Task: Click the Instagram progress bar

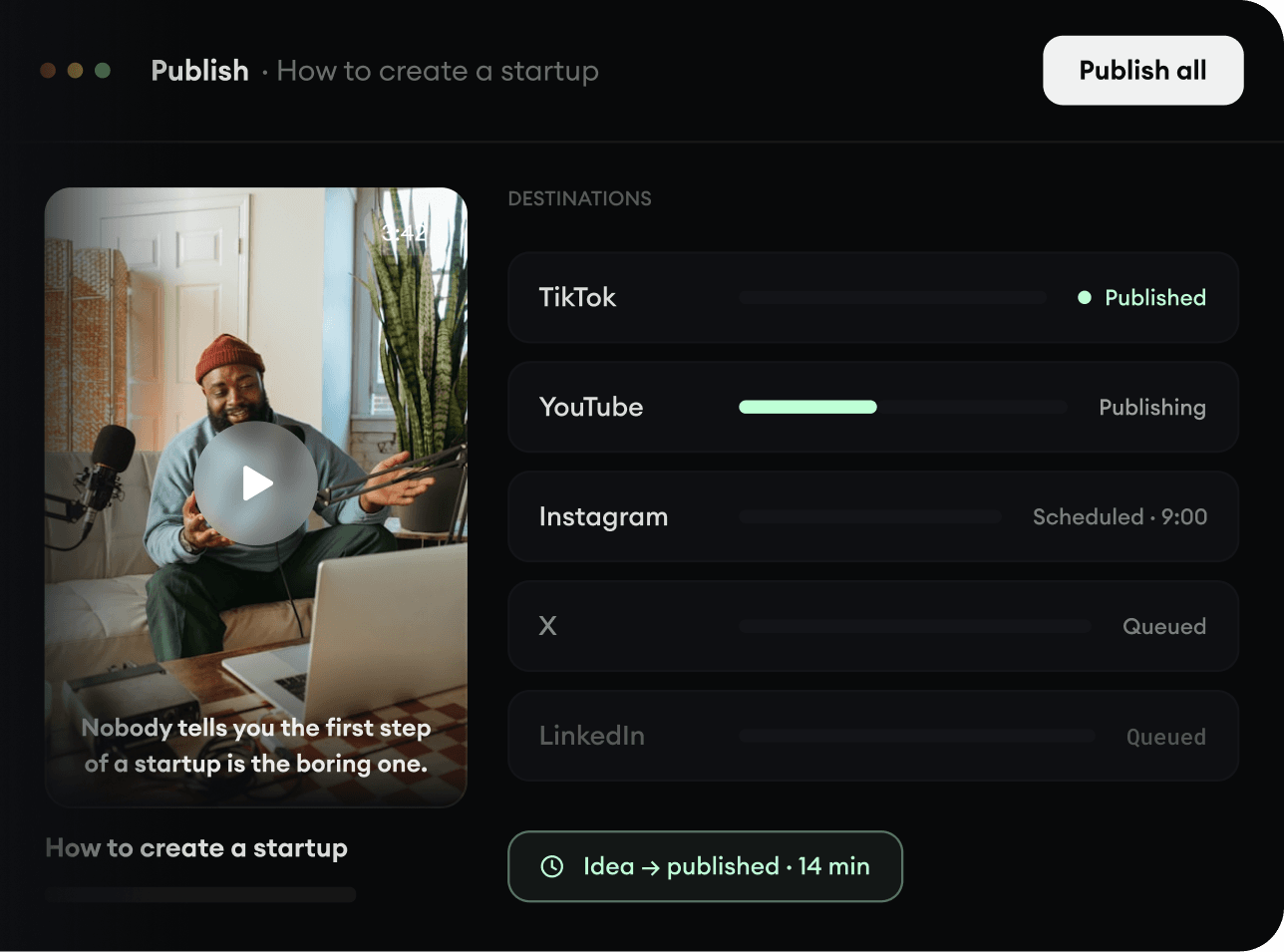Action: [x=870, y=516]
